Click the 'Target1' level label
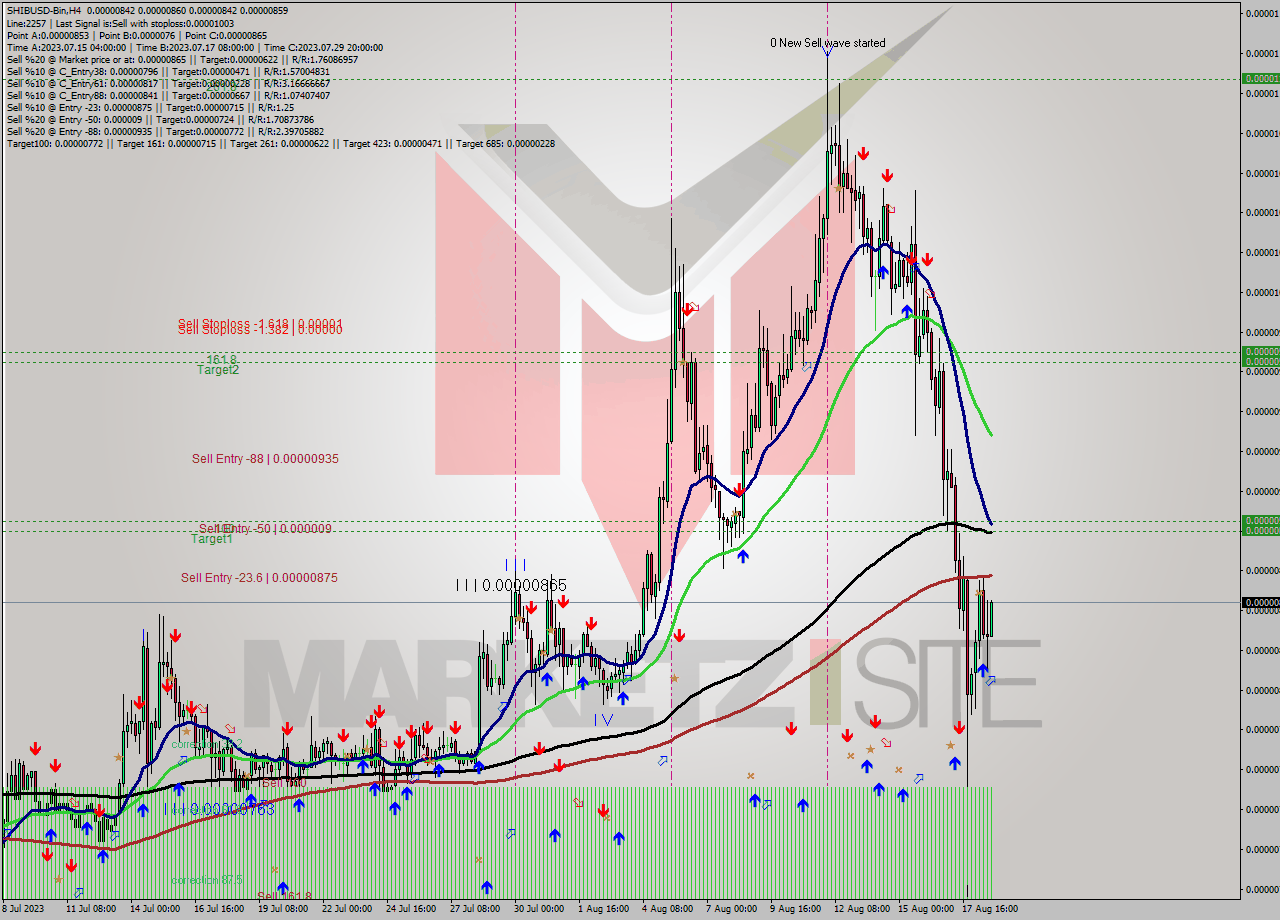This screenshot has height=920, width=1280. [x=212, y=539]
